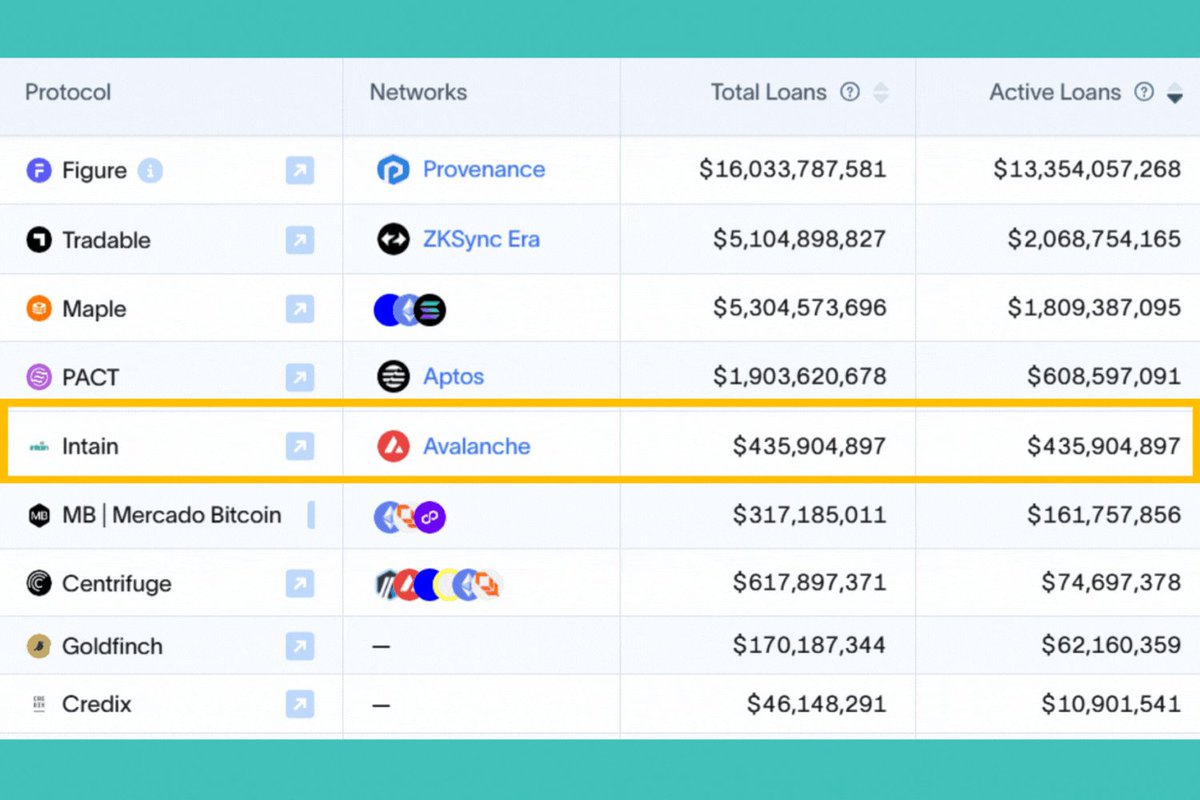Click the MB Mercado Bitcoin logo
Screen dimensions: 1200x800
pos(39,516)
